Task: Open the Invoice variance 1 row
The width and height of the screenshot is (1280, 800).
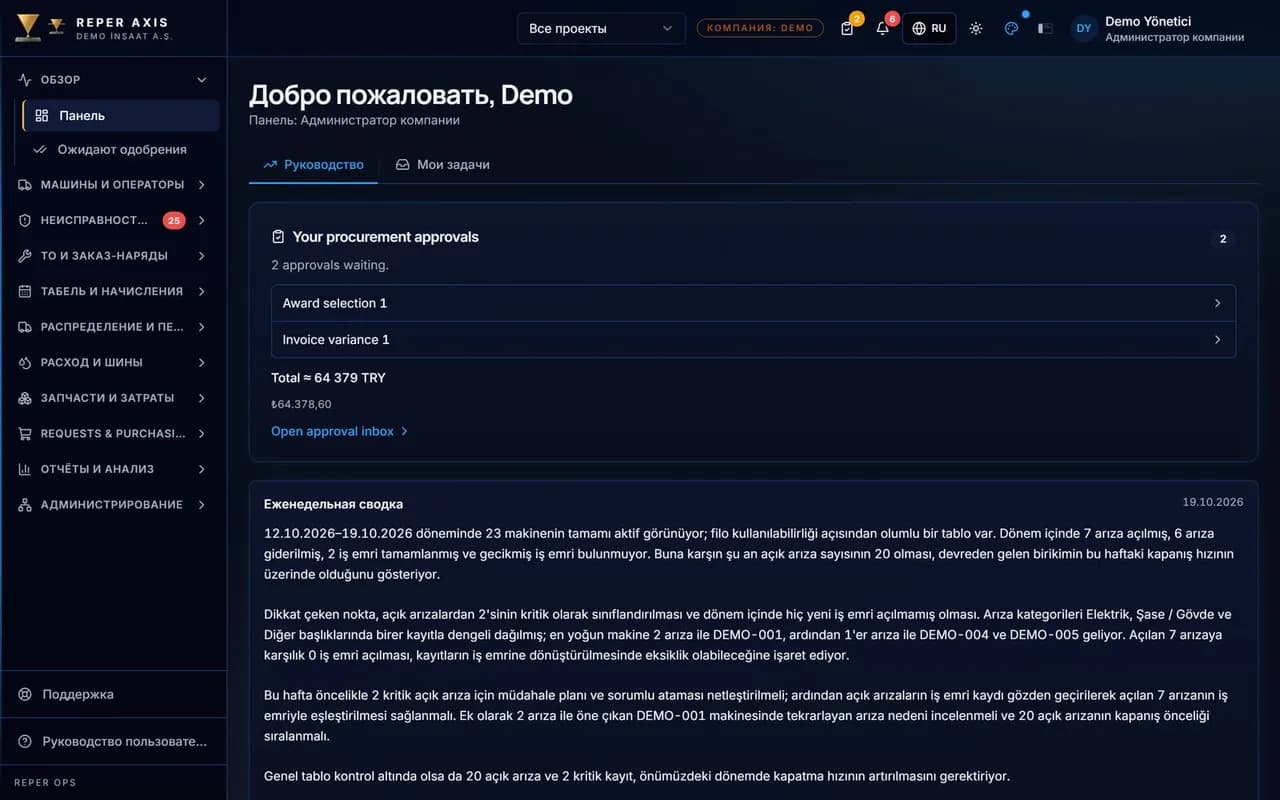Action: click(753, 339)
